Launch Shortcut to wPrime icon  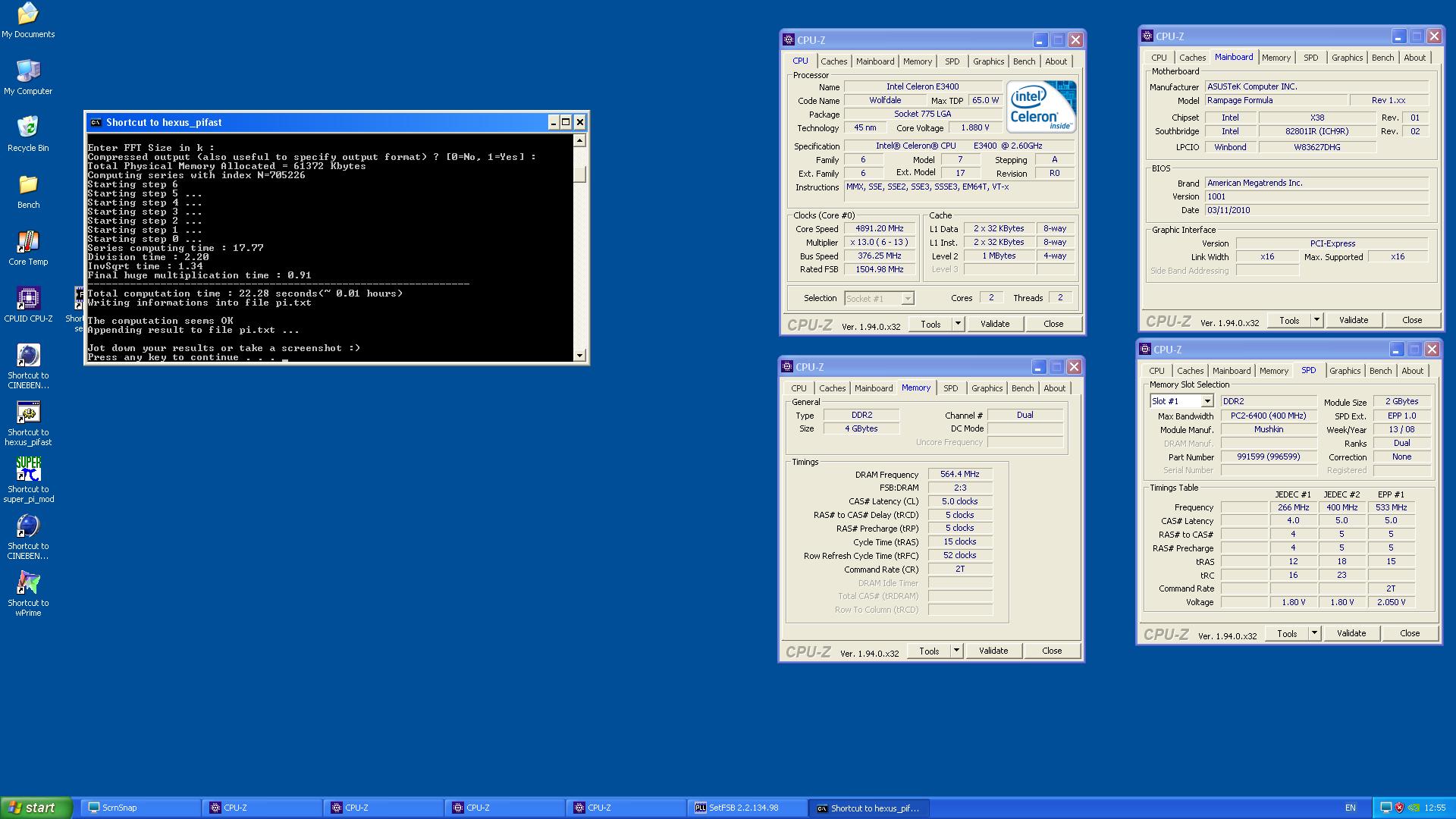click(28, 594)
